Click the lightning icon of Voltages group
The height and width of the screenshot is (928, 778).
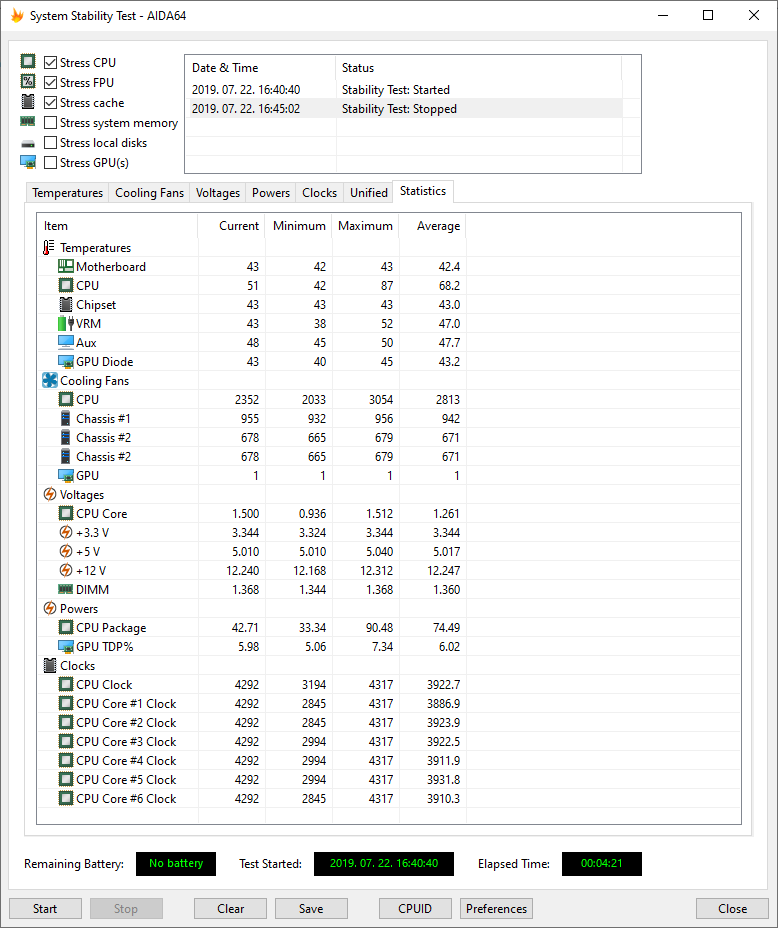pyautogui.click(x=50, y=494)
